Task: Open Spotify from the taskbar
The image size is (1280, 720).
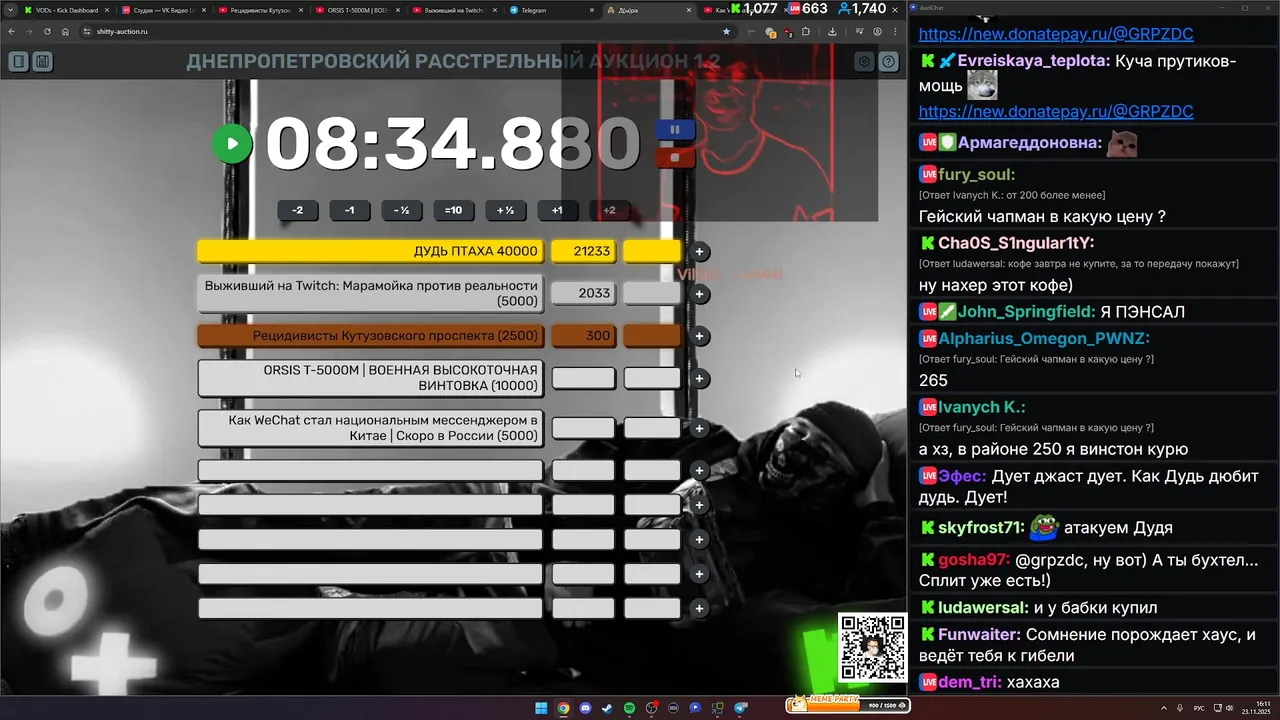Action: [629, 708]
